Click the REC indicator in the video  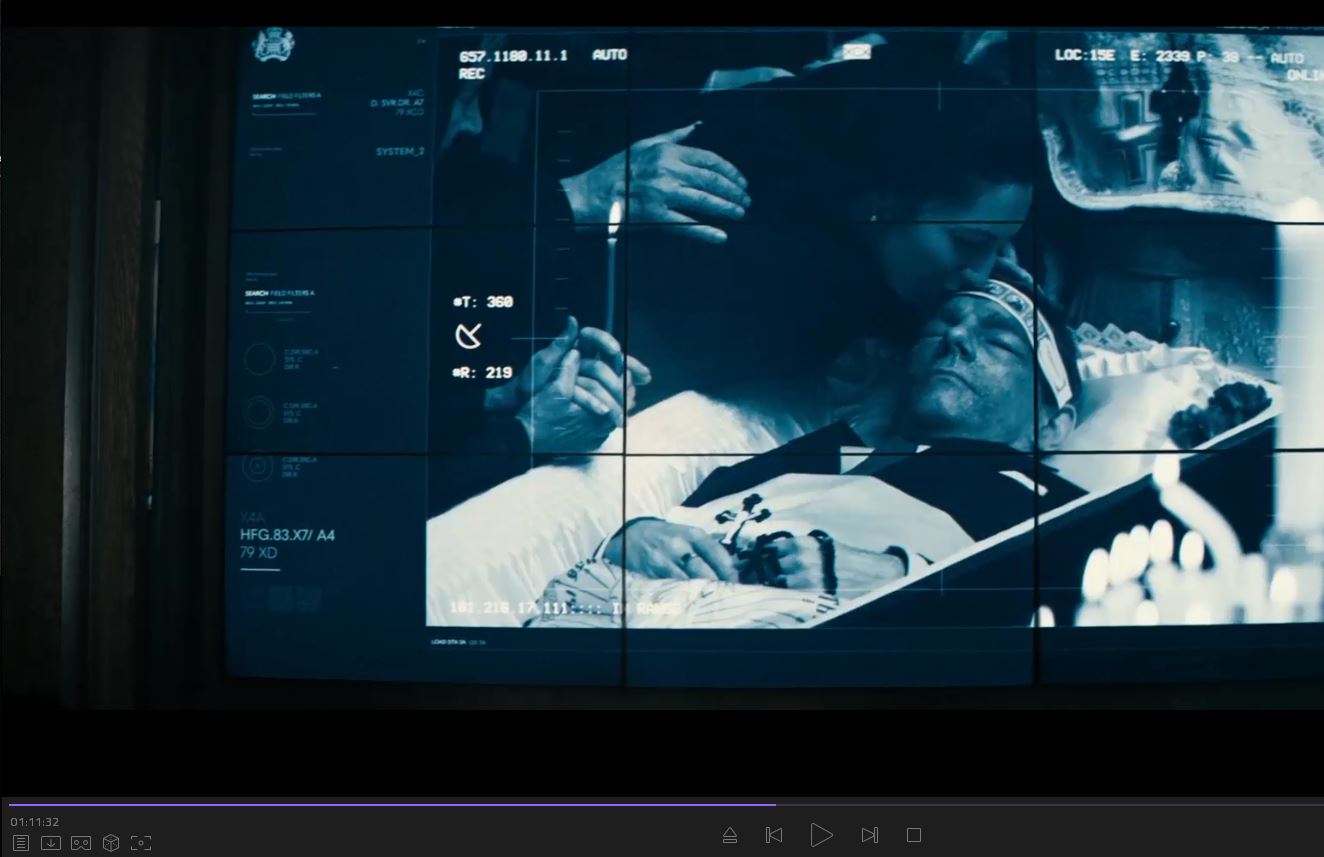(472, 74)
